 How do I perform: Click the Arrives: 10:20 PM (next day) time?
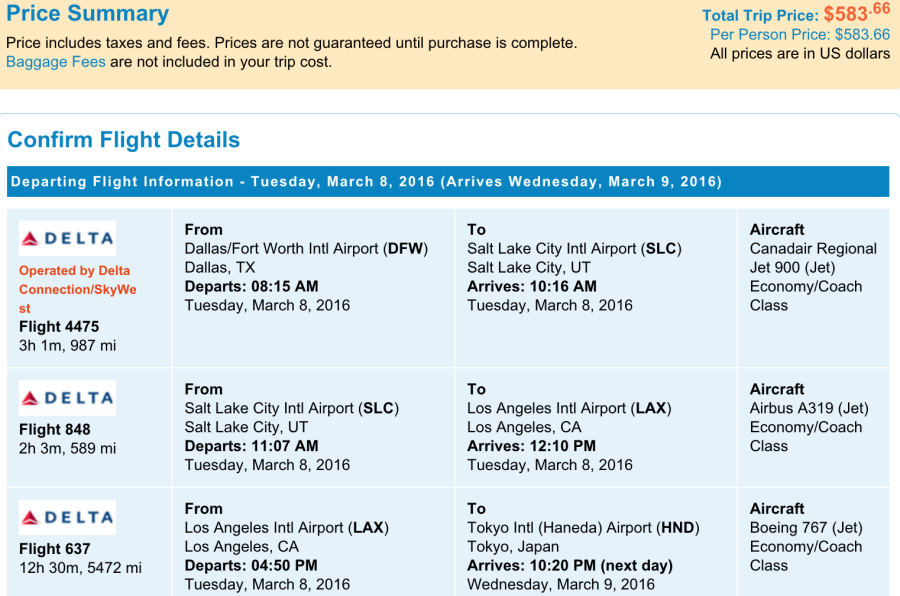click(569, 566)
